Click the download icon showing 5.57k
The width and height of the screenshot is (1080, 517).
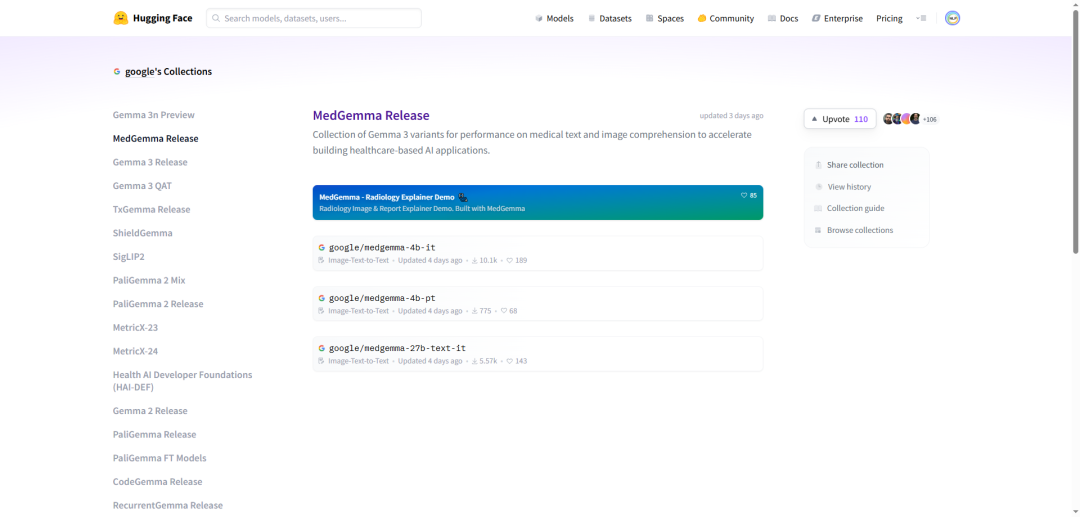[475, 361]
